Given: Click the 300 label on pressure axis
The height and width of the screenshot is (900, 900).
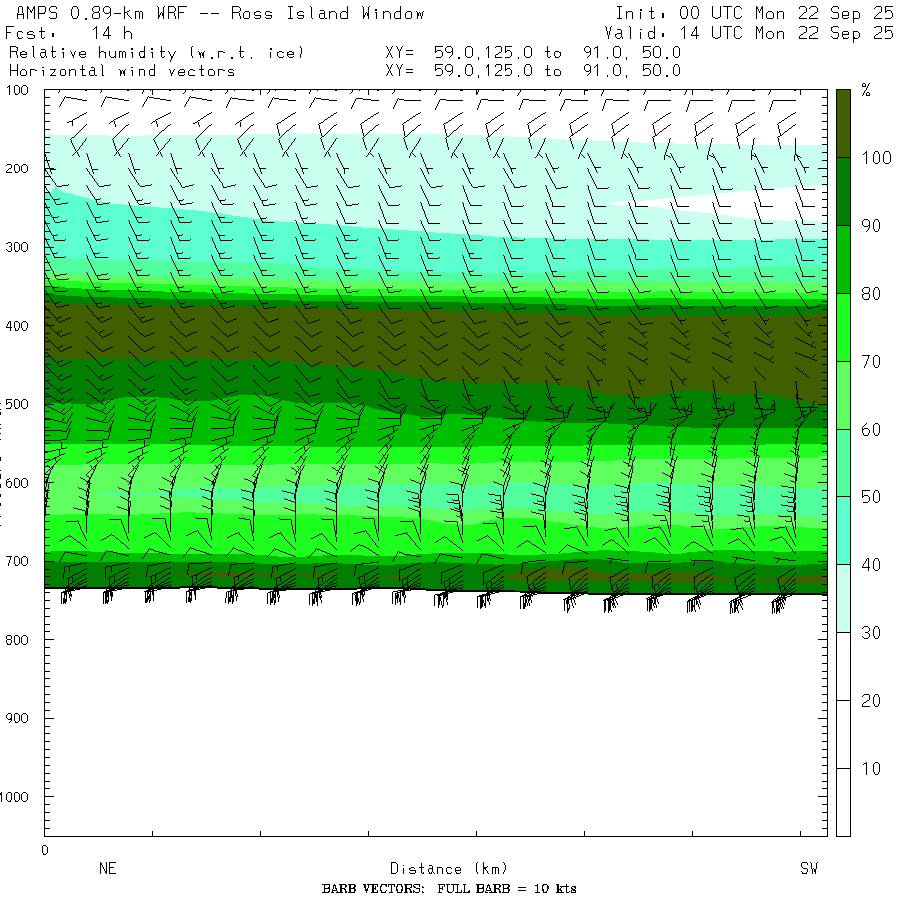Looking at the screenshot, I should tap(17, 247).
